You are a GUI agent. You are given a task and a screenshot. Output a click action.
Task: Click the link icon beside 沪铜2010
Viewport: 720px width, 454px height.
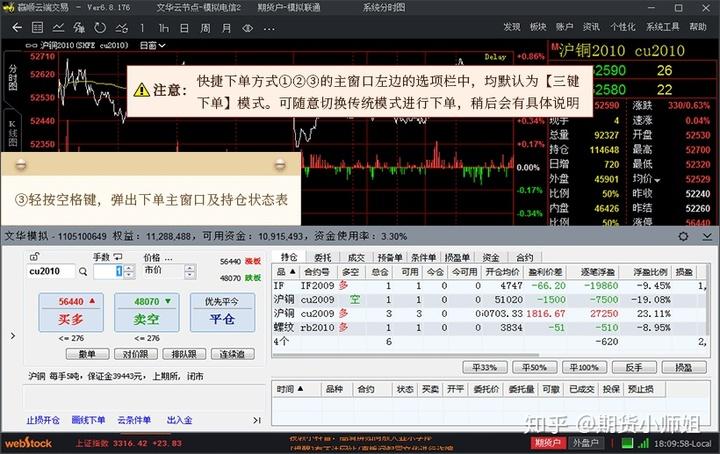tap(31, 45)
